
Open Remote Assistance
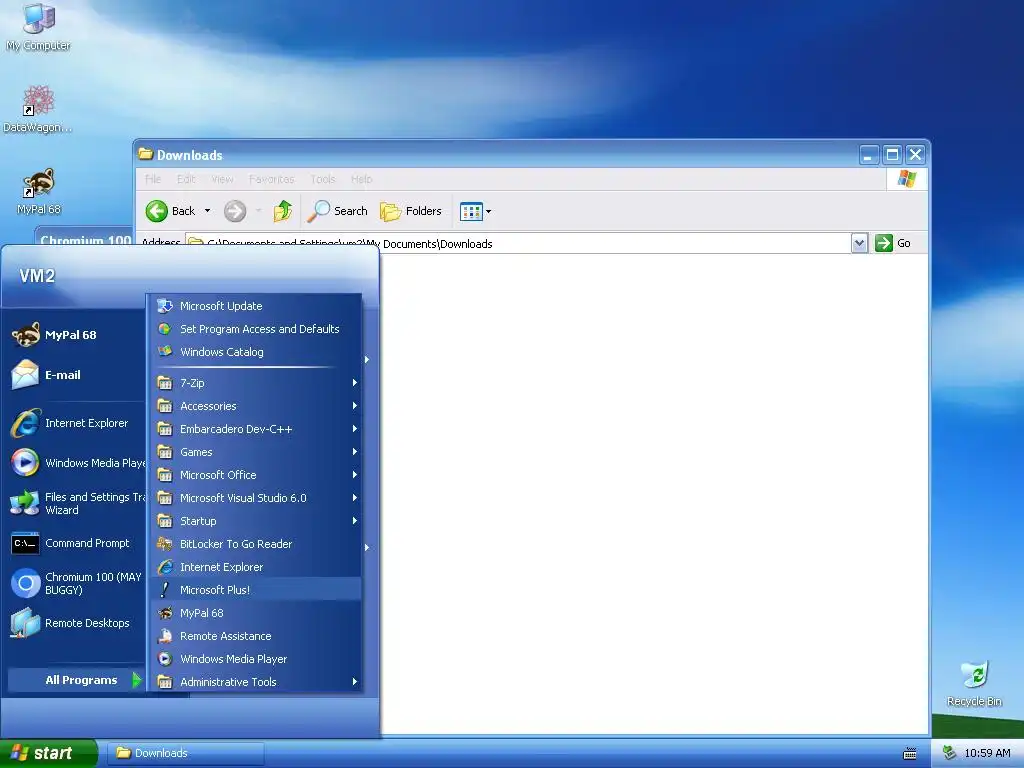256,636
